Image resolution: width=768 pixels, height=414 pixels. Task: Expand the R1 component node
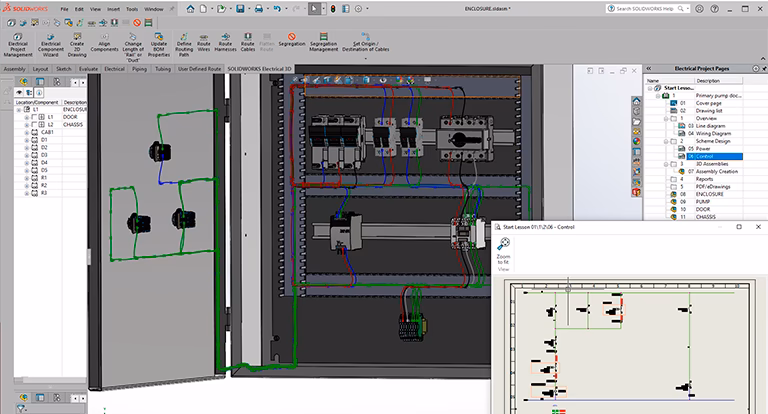tap(26, 178)
